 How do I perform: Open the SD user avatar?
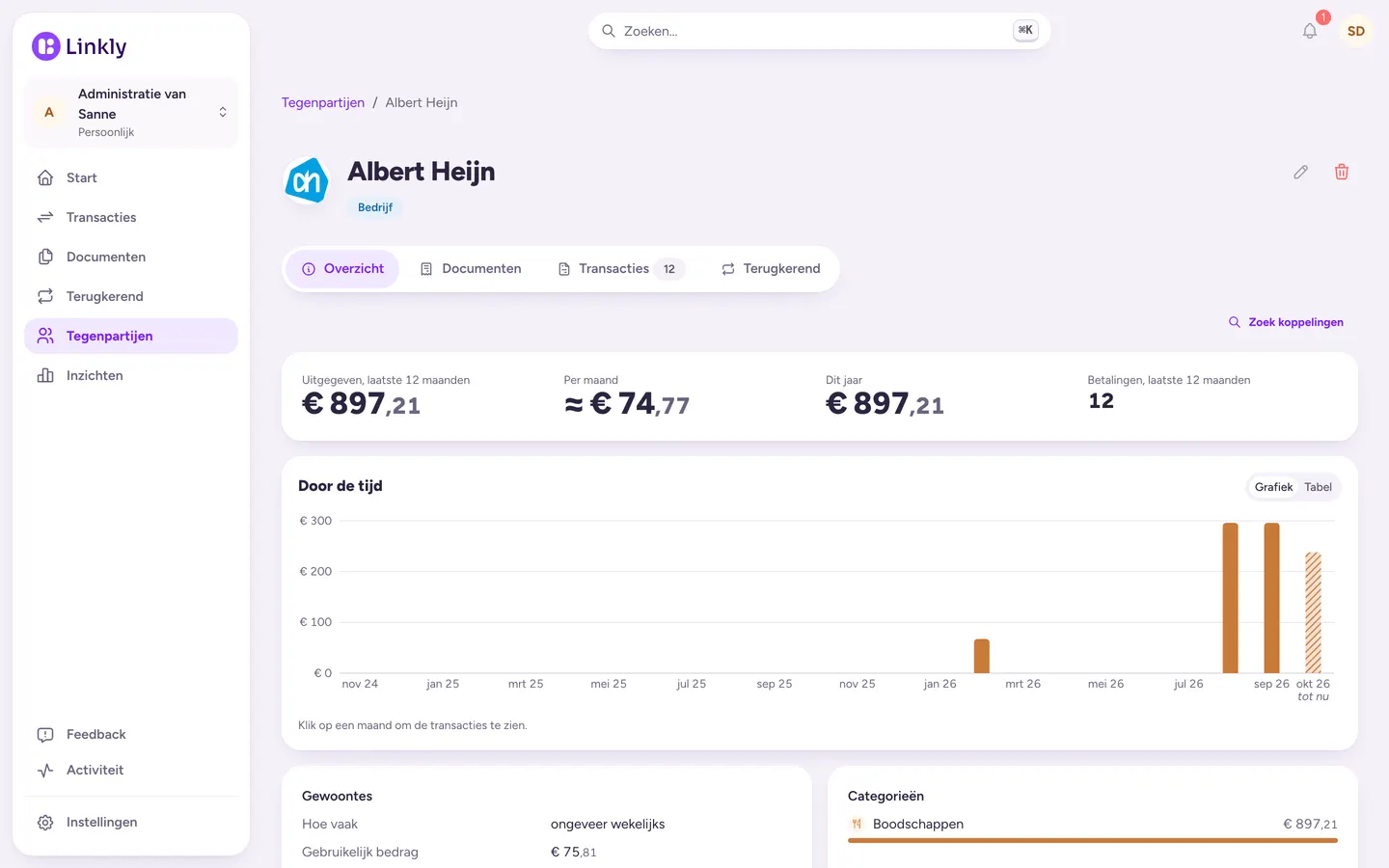click(x=1356, y=31)
